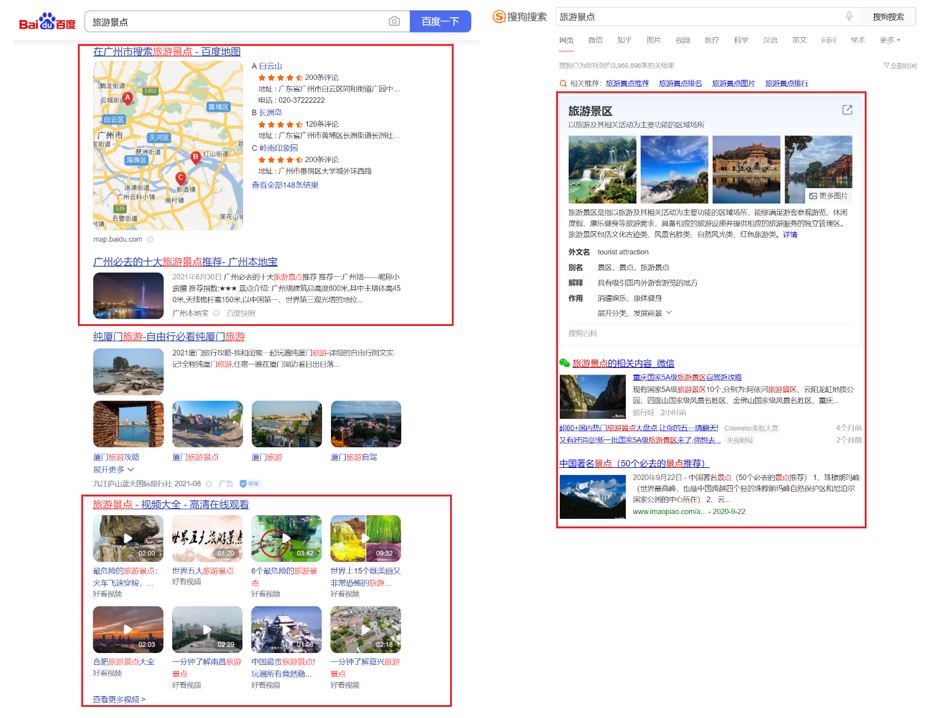Screen dimensions: 946x718
Task: Open 旅游景区 card external link icon
Action: (847, 110)
